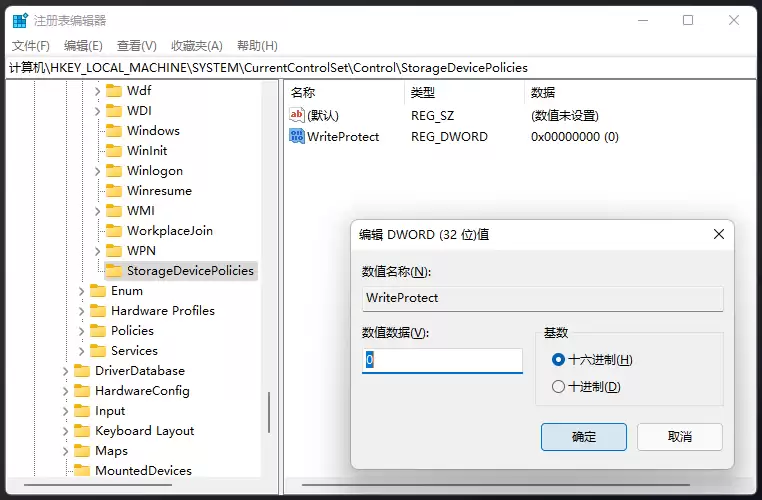Click the MountedDevices folder icon
The image size is (762, 500).
tap(82, 470)
